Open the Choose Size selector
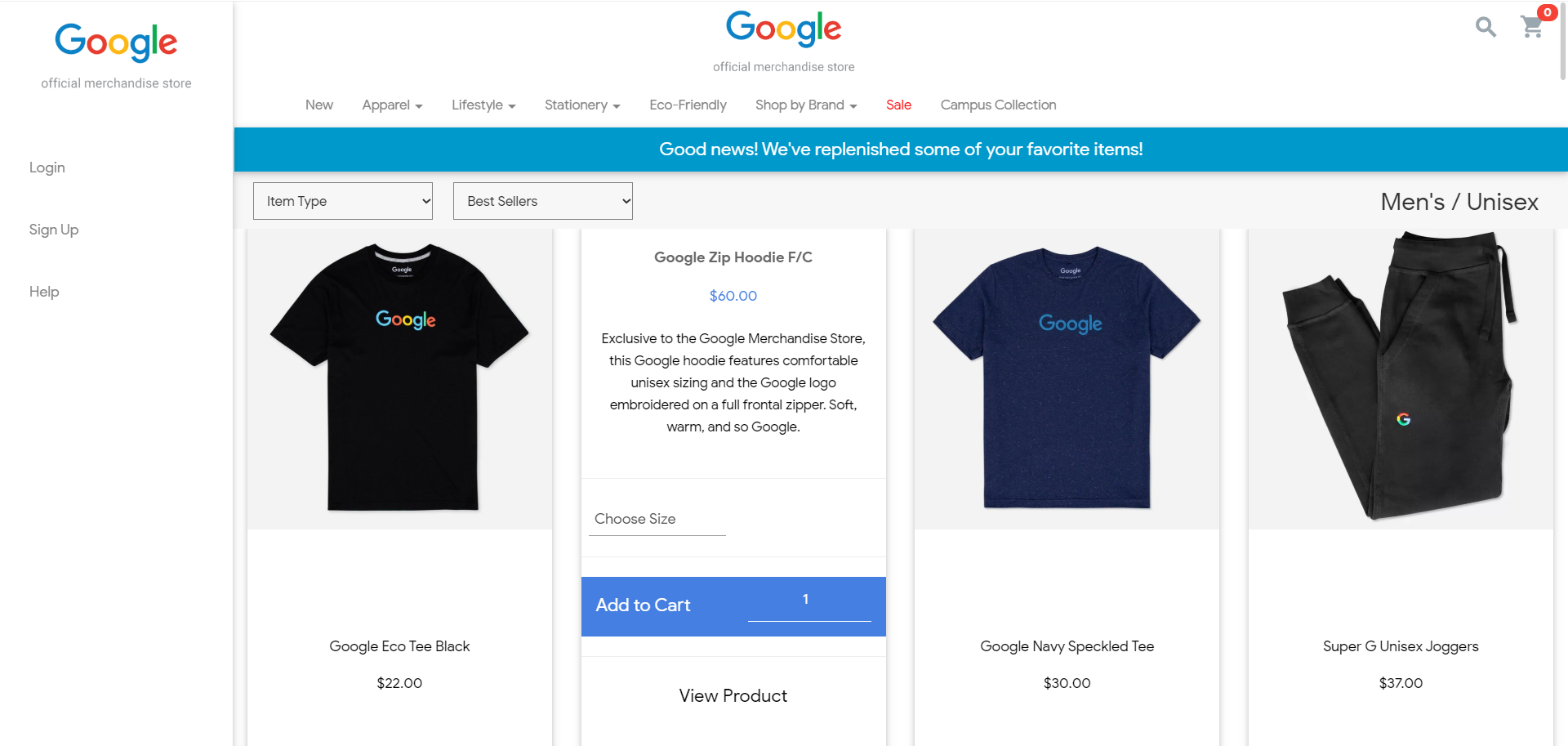The height and width of the screenshot is (746, 1568). point(657,519)
